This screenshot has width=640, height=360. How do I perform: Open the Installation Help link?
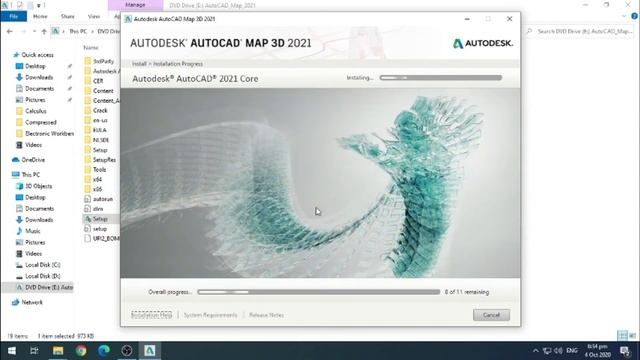(x=151, y=315)
